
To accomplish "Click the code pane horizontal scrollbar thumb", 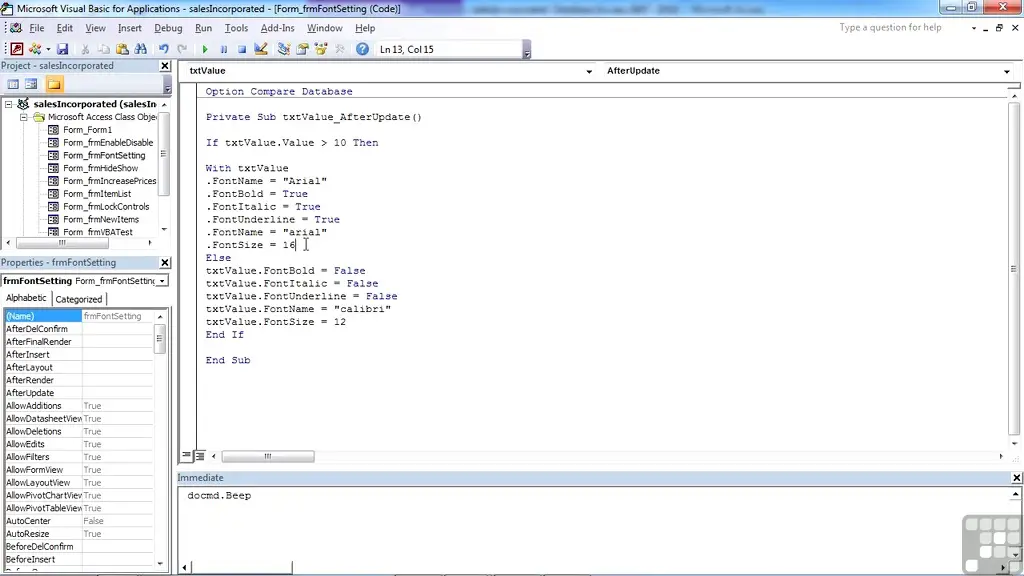I will tap(268, 456).
